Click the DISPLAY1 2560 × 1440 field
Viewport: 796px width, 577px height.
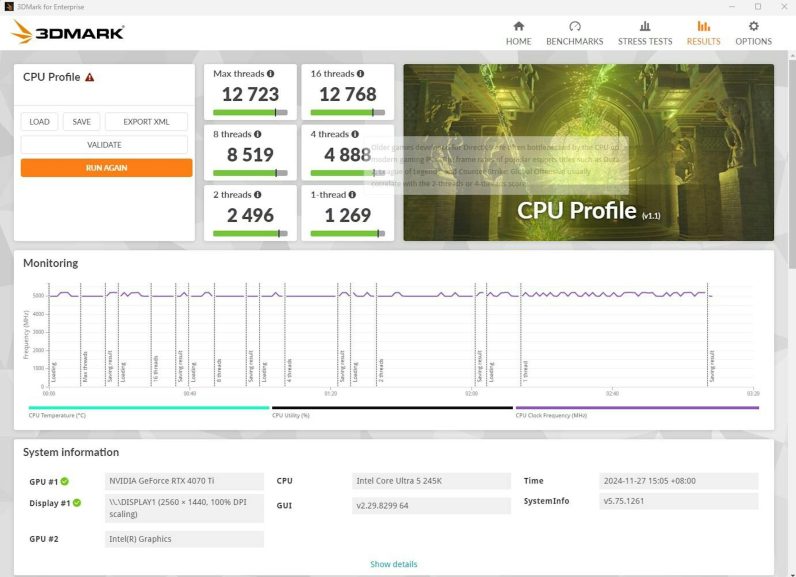coord(184,508)
